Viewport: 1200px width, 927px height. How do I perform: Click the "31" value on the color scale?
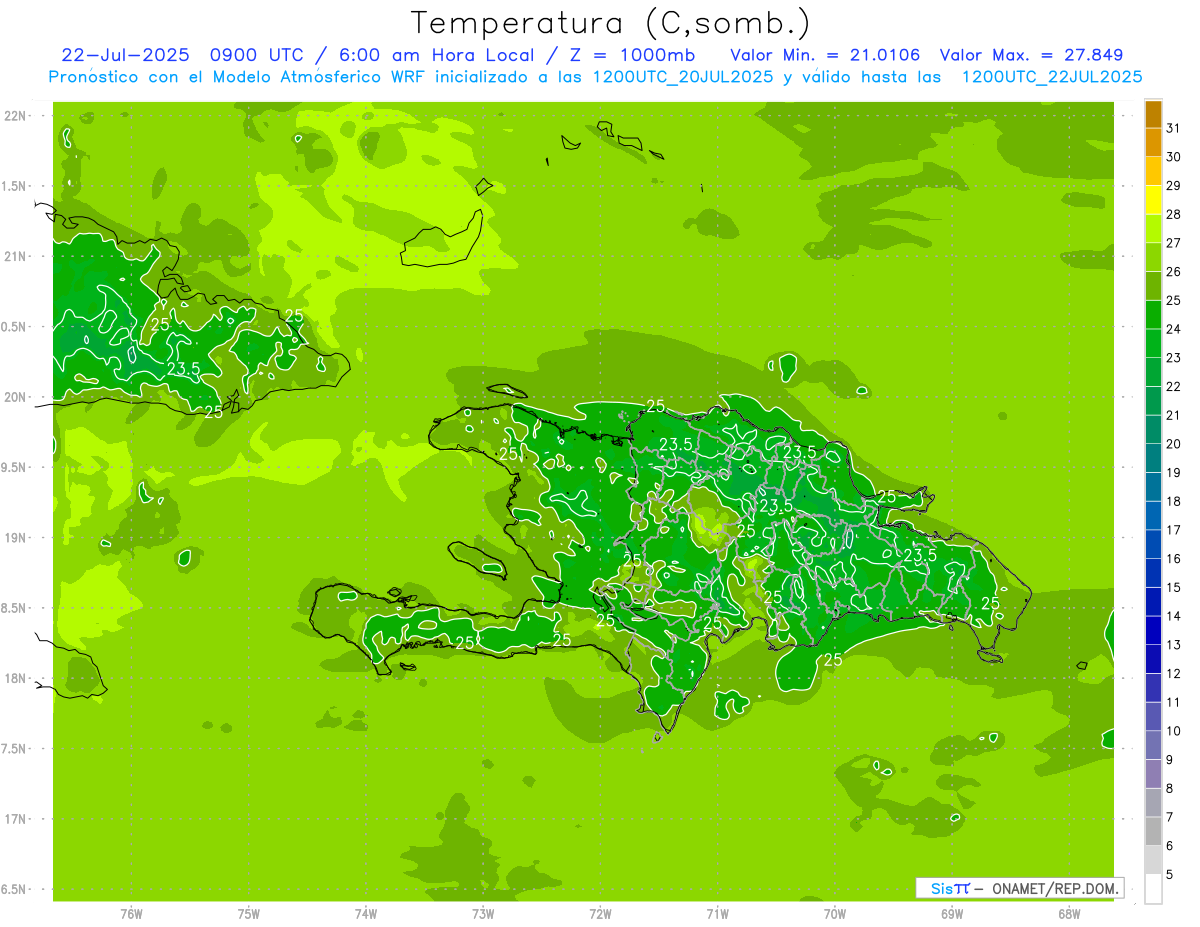point(1174,128)
